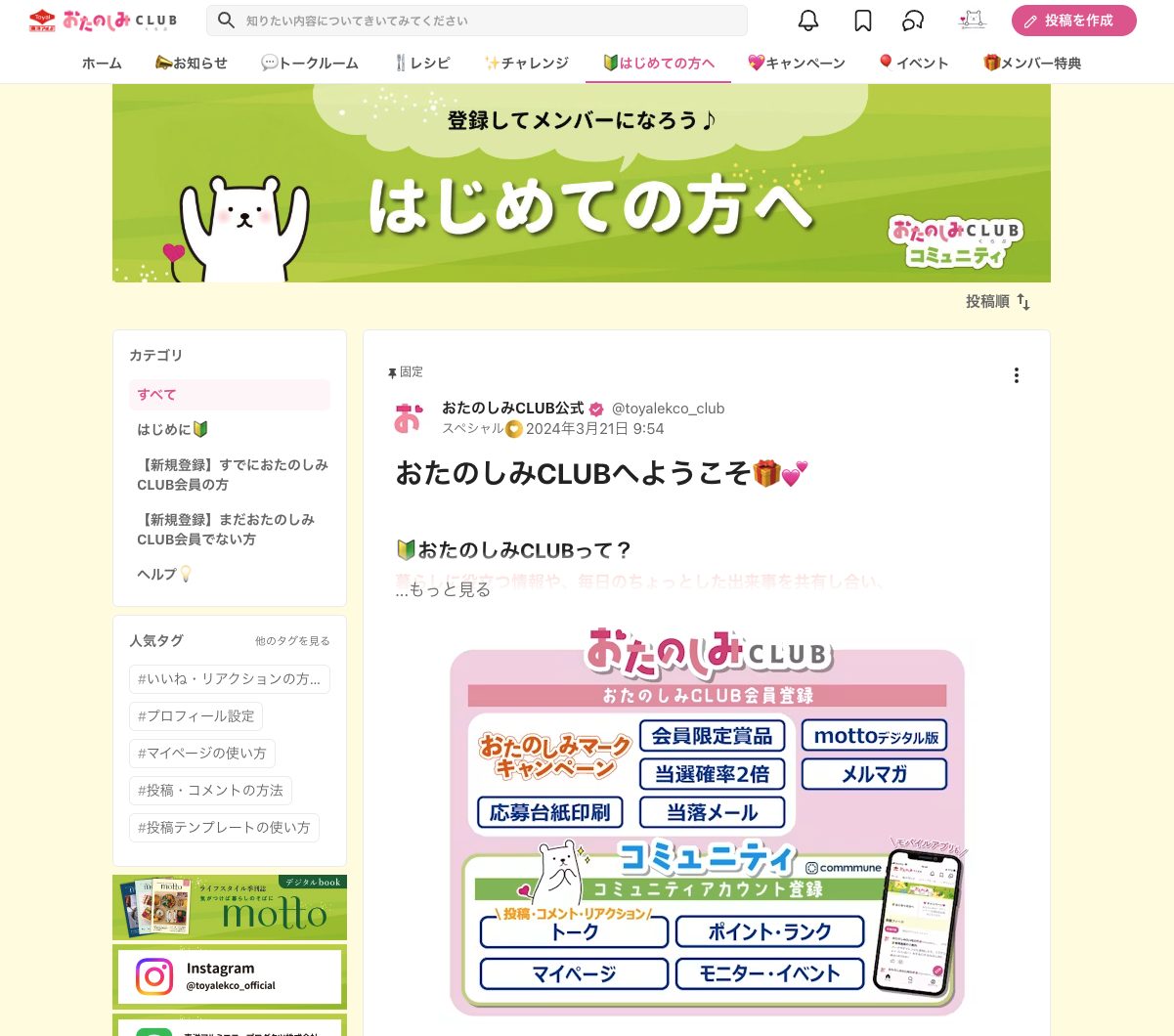Switch to the レシピ tab
Image resolution: width=1174 pixels, height=1036 pixels.
(x=421, y=63)
